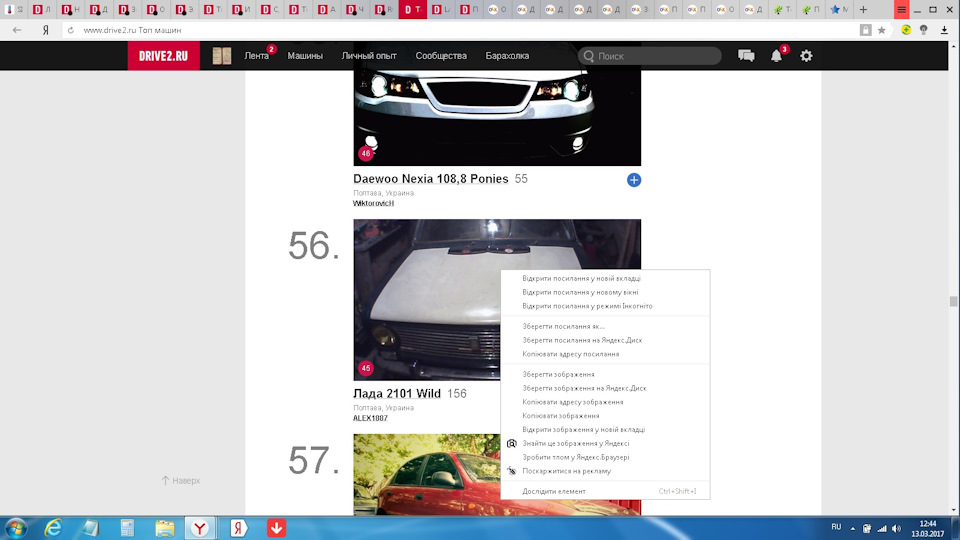Open the messages chat icon
Screen dimensions: 960x540
[x=746, y=56]
